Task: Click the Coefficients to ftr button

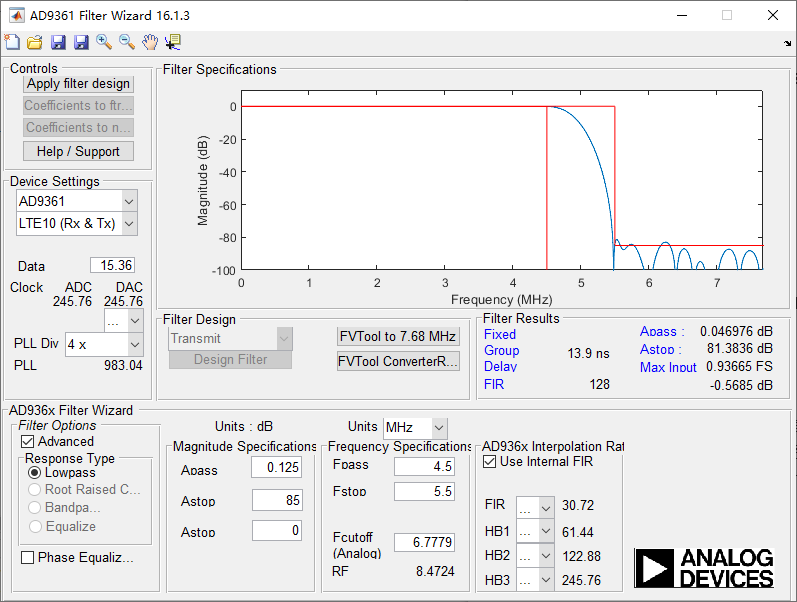Action: (x=78, y=106)
